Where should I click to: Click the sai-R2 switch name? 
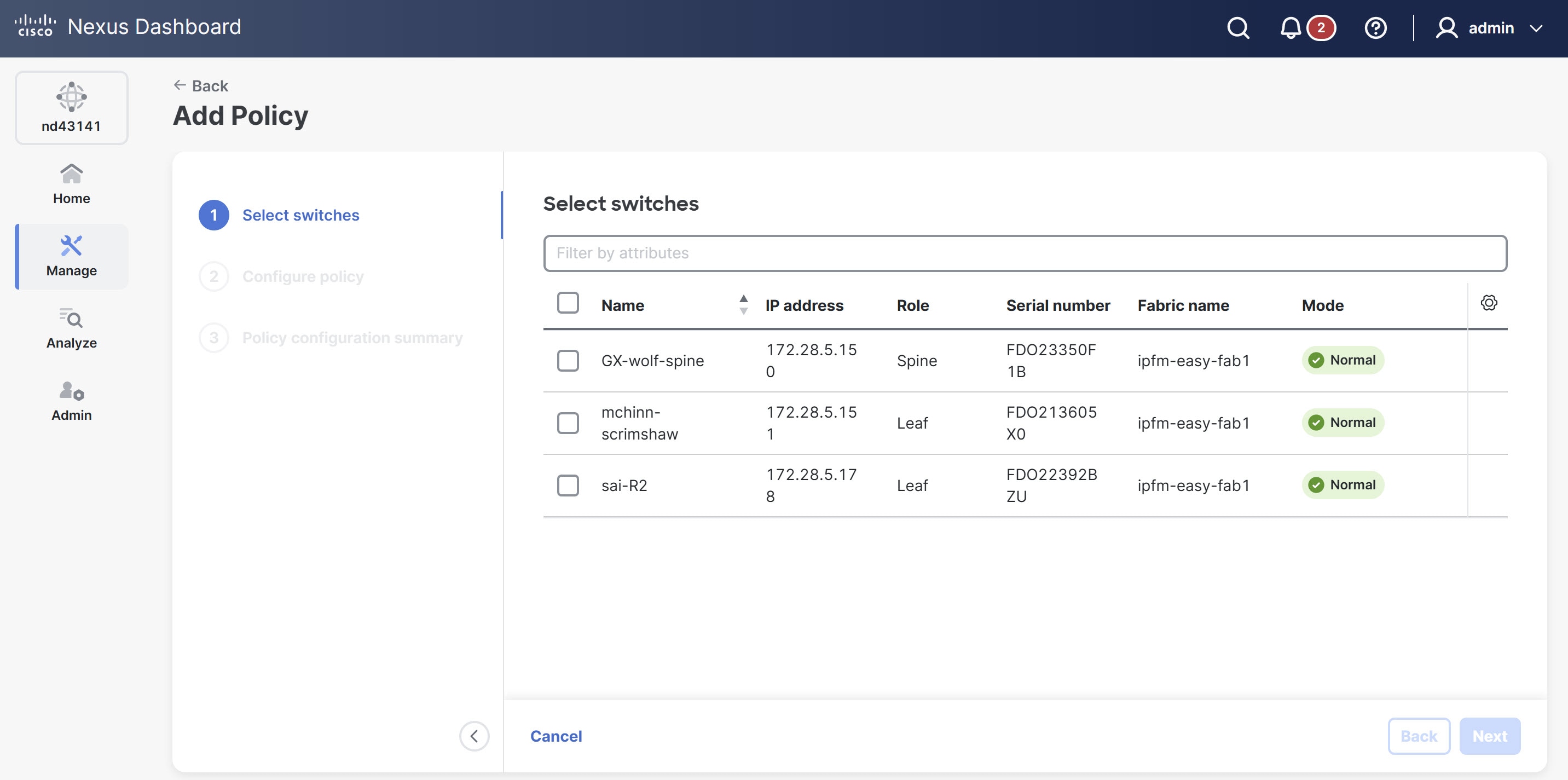[624, 486]
